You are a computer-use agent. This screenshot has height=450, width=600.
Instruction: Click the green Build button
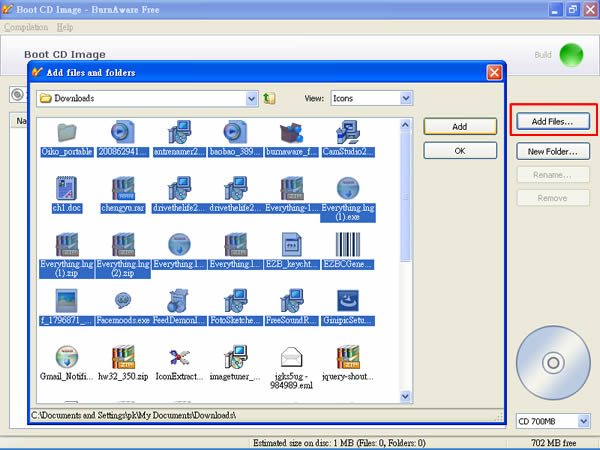tap(571, 55)
